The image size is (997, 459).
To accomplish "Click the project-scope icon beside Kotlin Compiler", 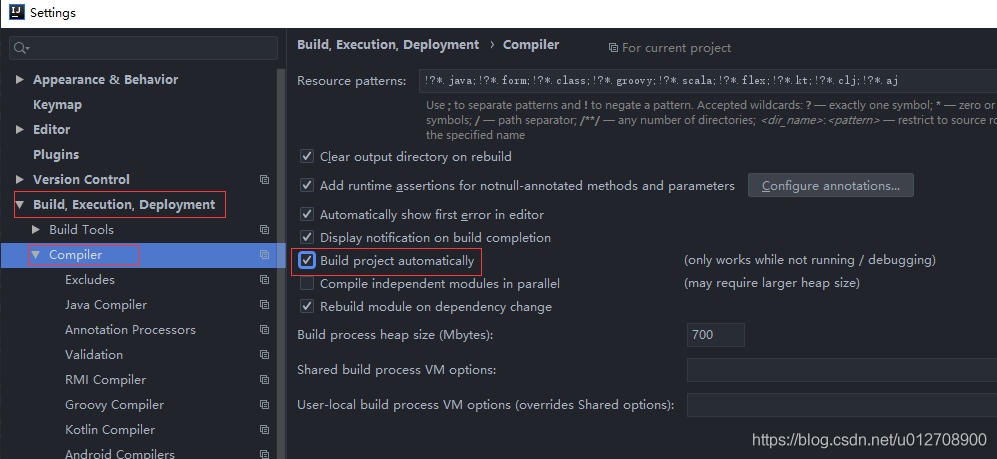I will pos(264,430).
